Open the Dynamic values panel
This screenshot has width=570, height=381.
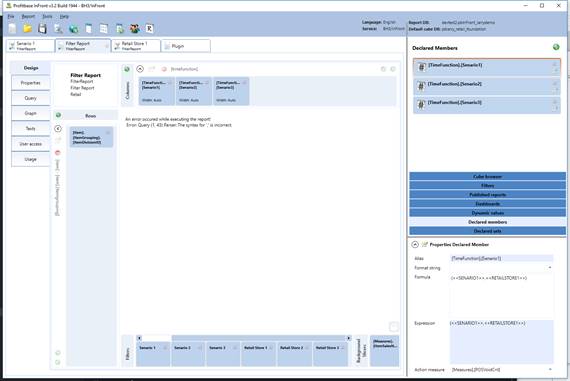(x=487, y=213)
